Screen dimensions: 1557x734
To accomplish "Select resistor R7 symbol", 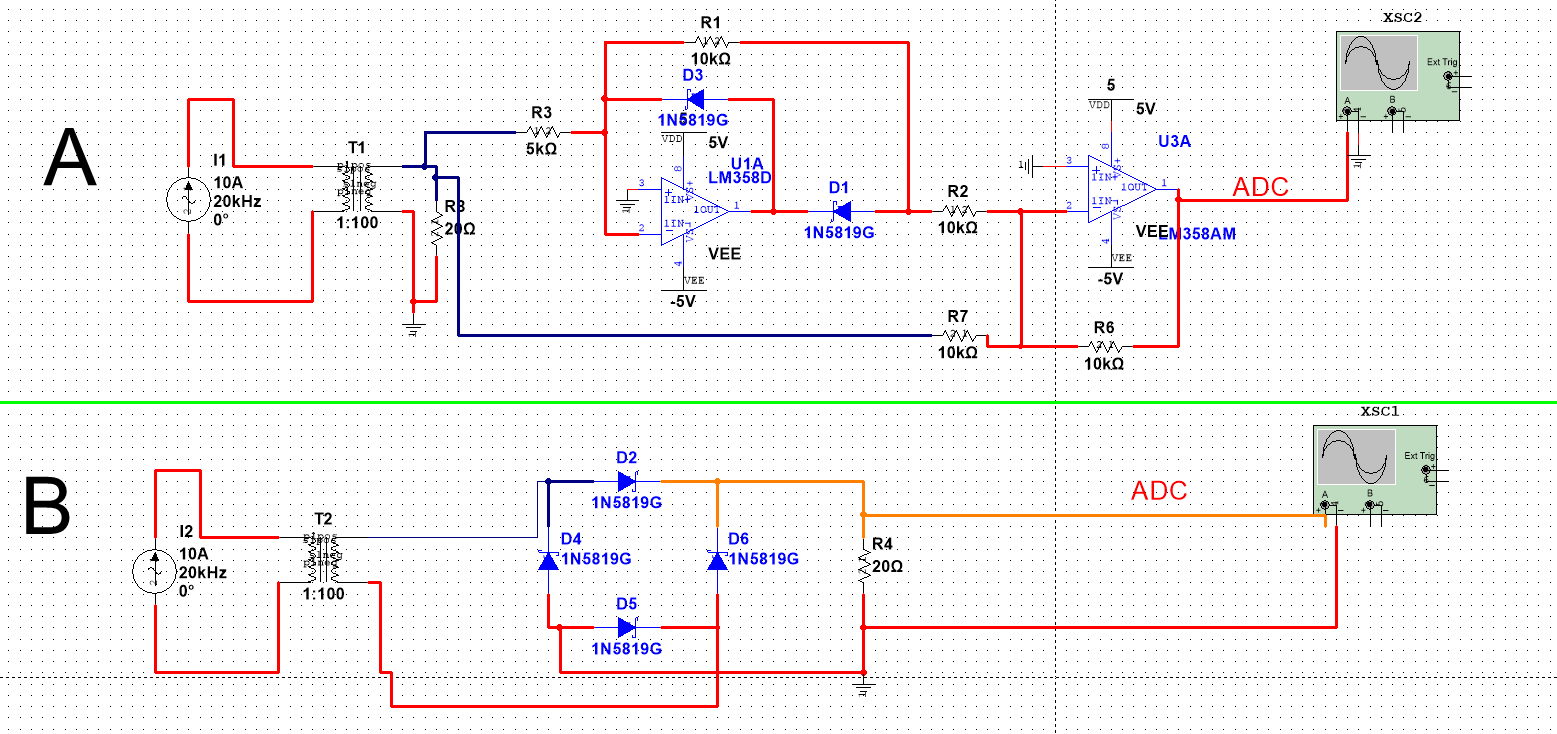I will tap(958, 336).
